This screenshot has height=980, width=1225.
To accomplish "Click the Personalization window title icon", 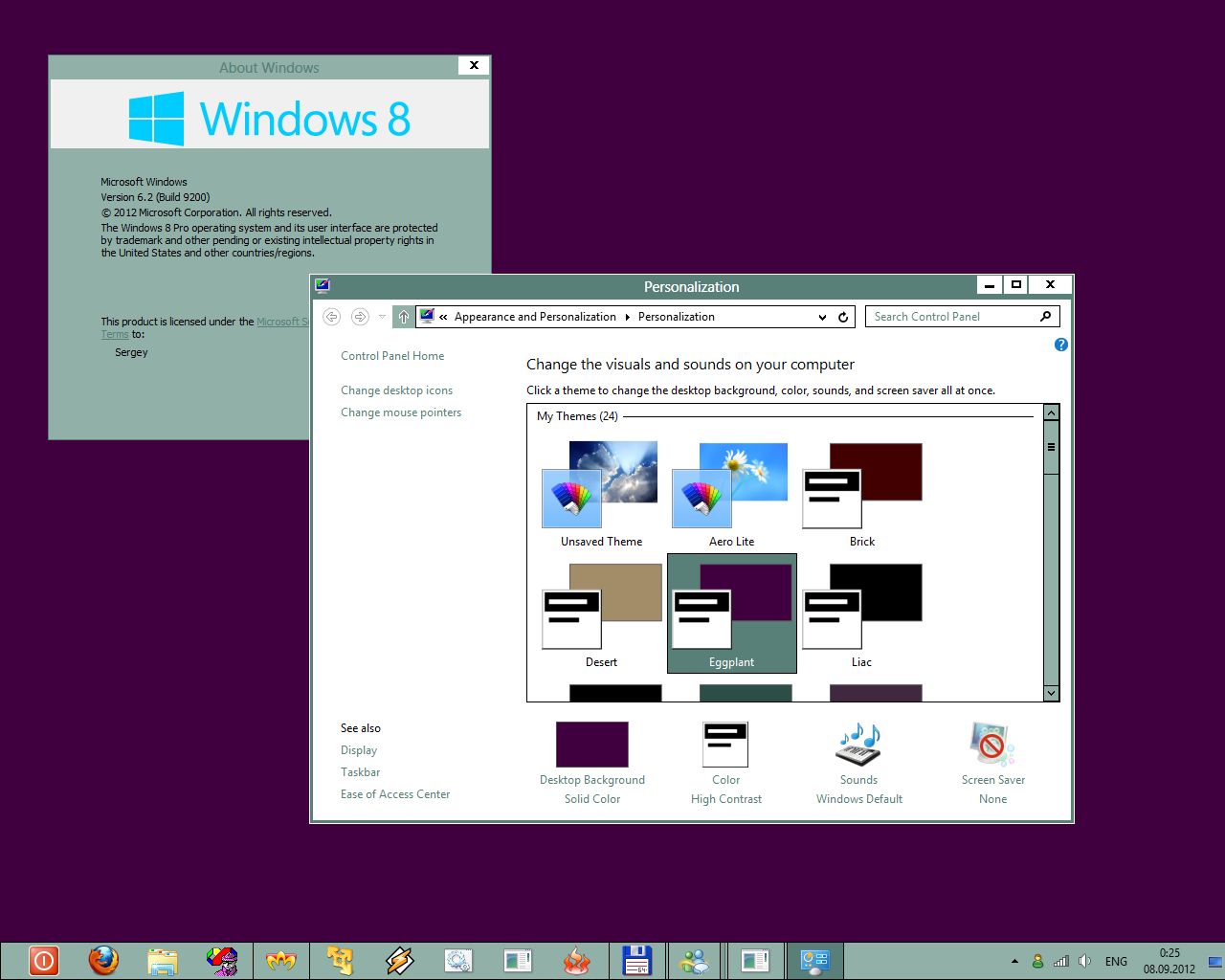I will point(323,285).
